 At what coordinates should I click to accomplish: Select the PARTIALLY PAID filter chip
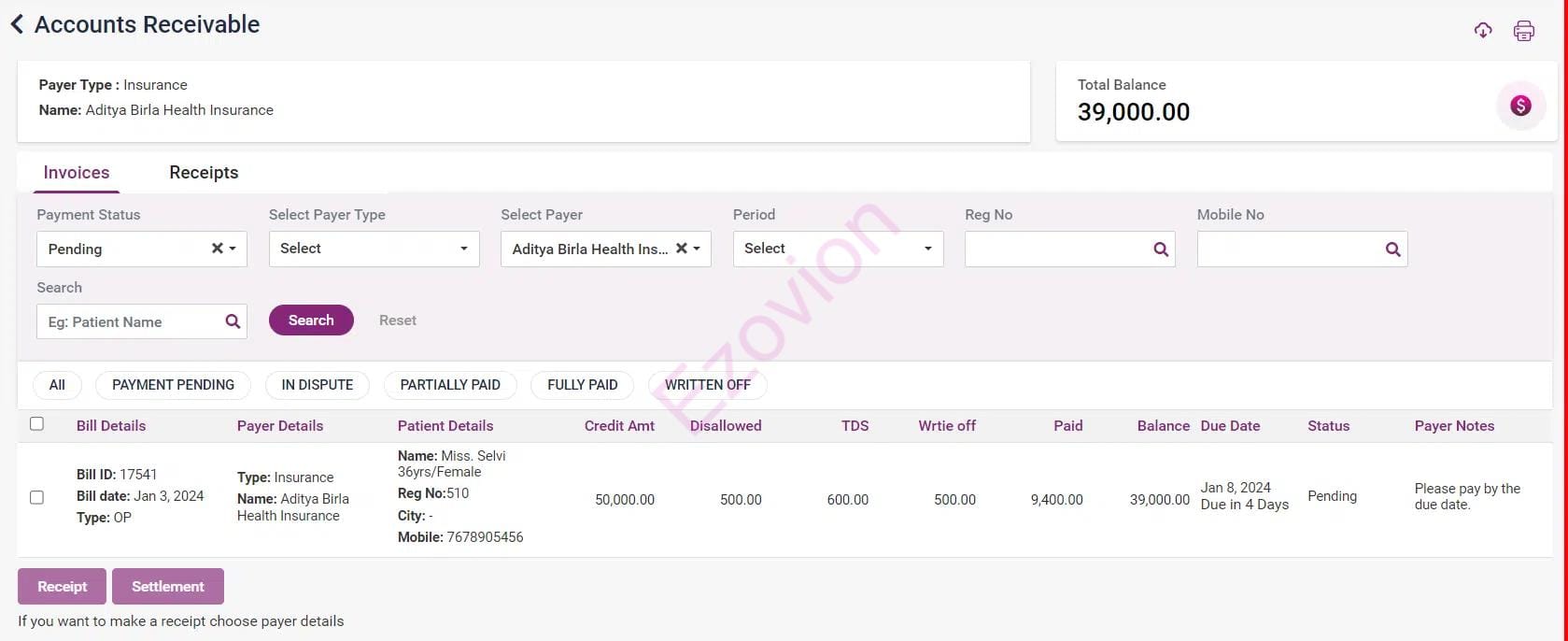(x=450, y=385)
